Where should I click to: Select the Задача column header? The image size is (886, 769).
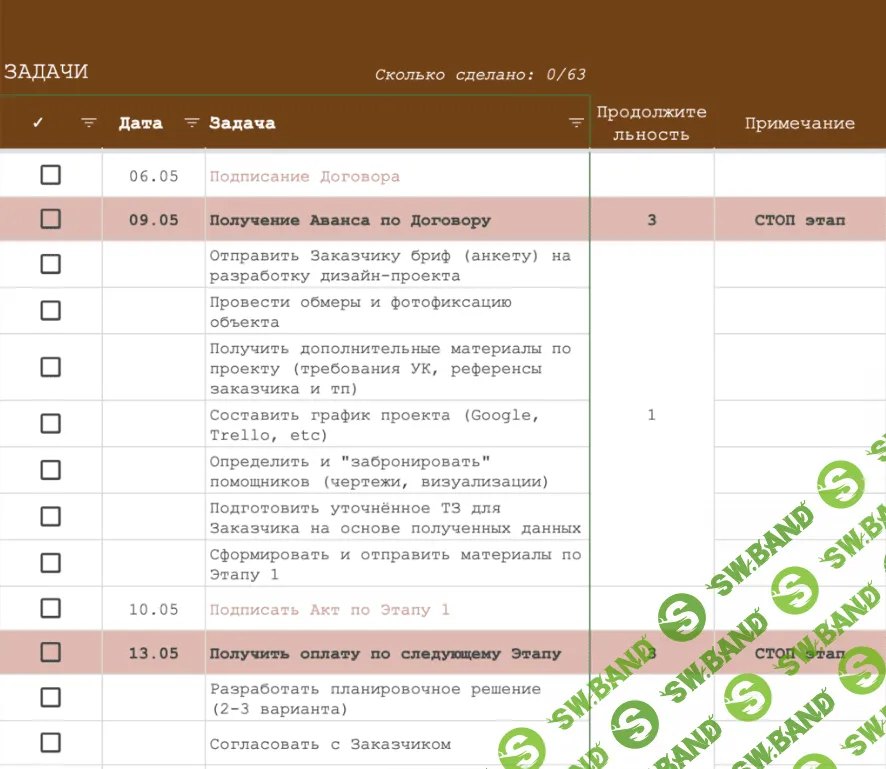tap(242, 123)
